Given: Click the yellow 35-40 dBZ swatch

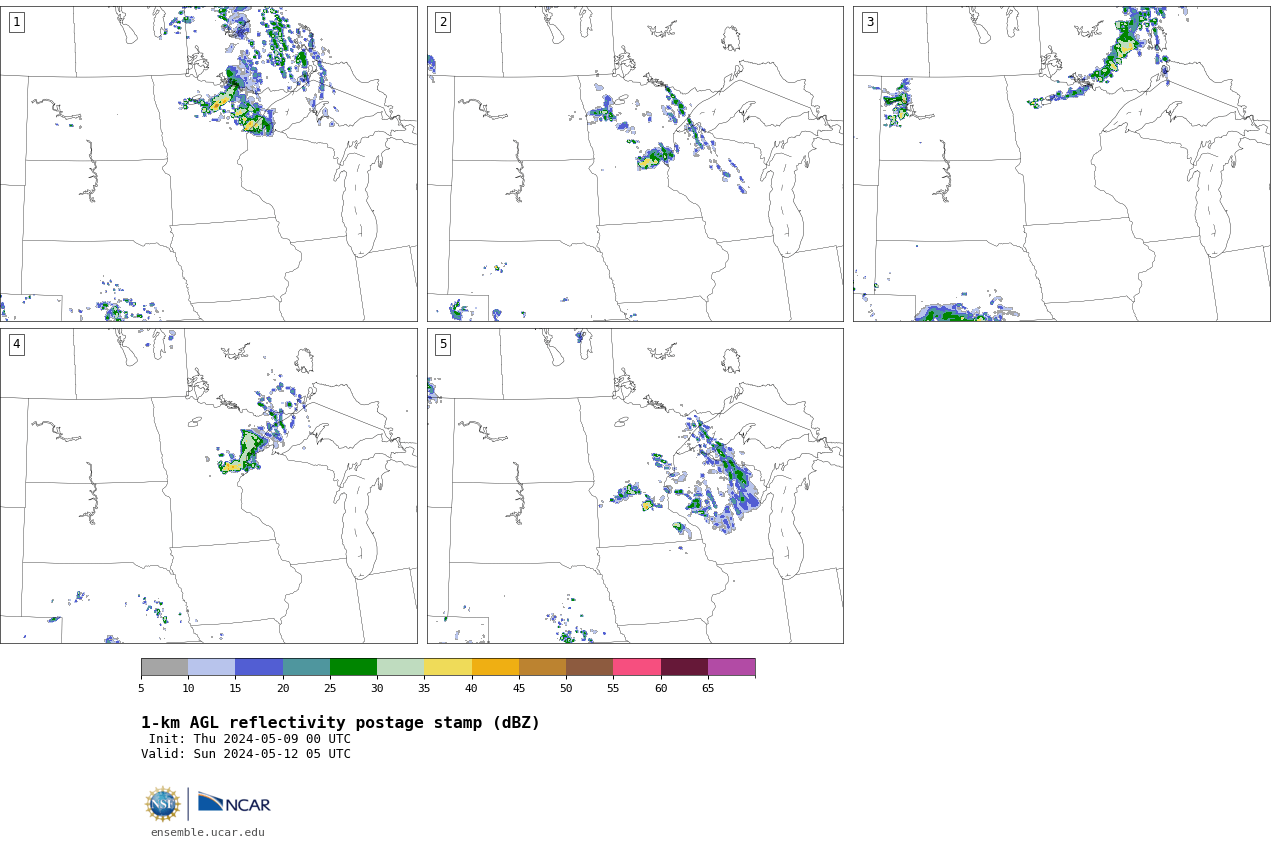Looking at the screenshot, I should (448, 667).
